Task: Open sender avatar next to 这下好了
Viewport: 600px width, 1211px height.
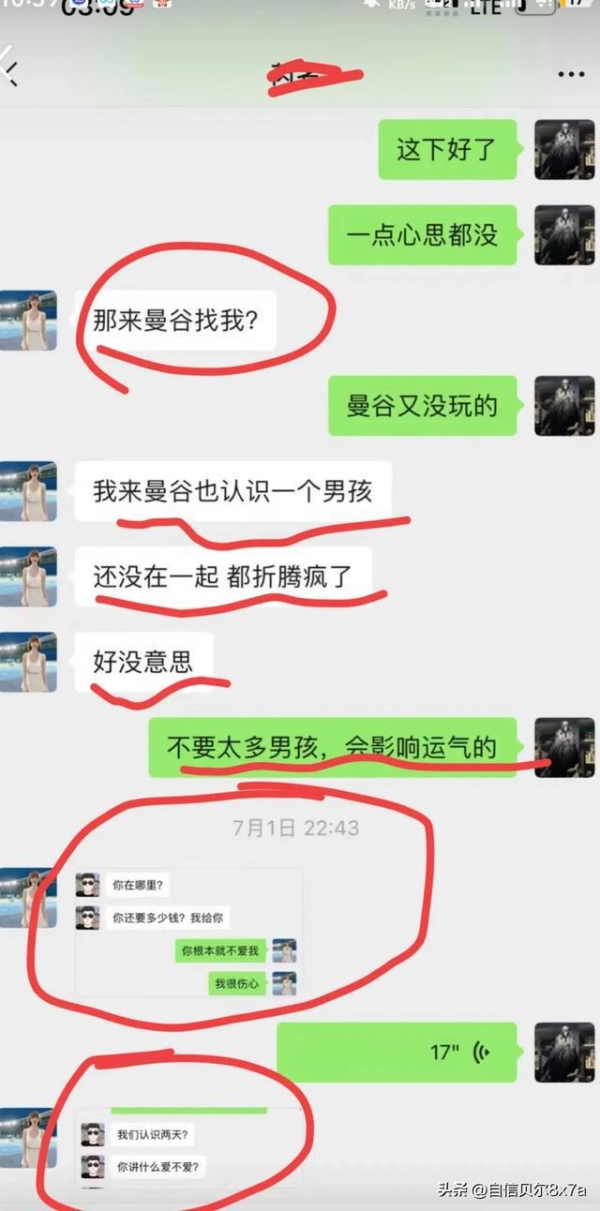Action: pos(564,150)
